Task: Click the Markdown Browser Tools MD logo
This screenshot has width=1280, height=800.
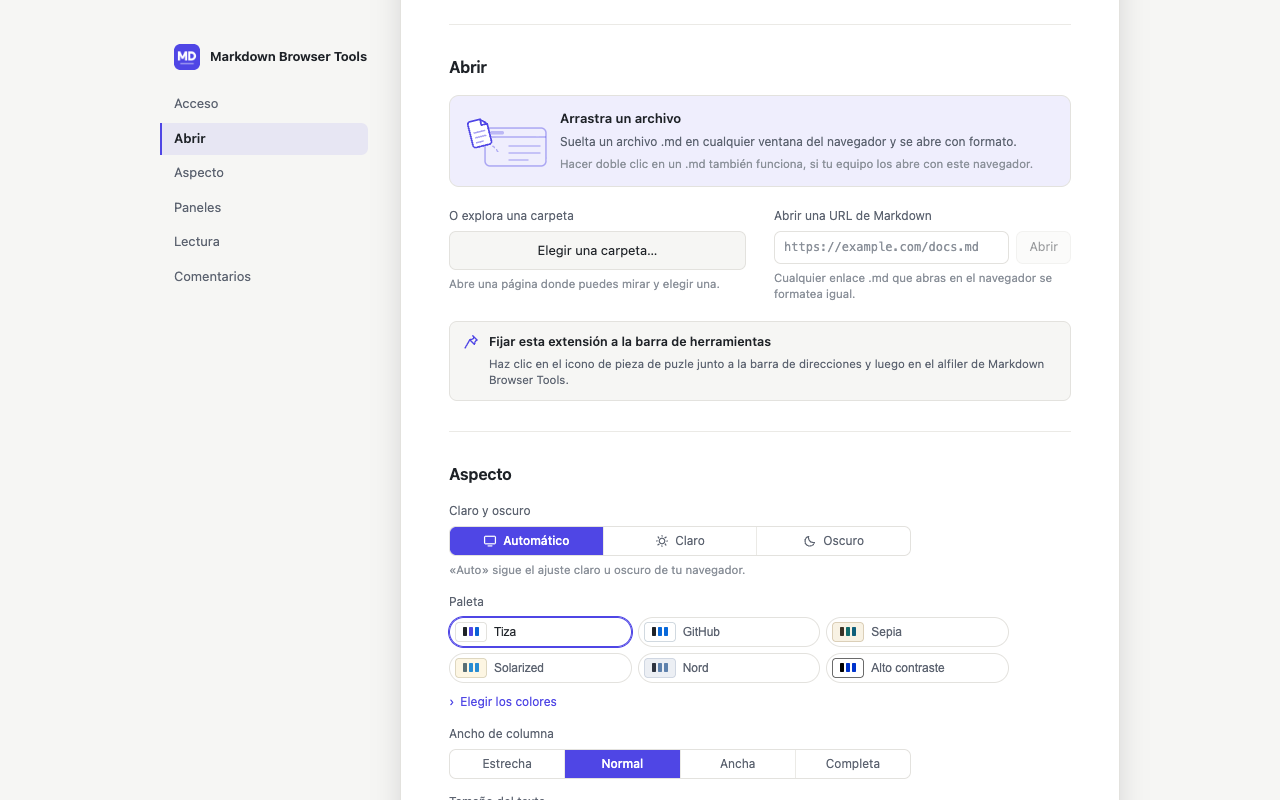Action: tap(187, 57)
